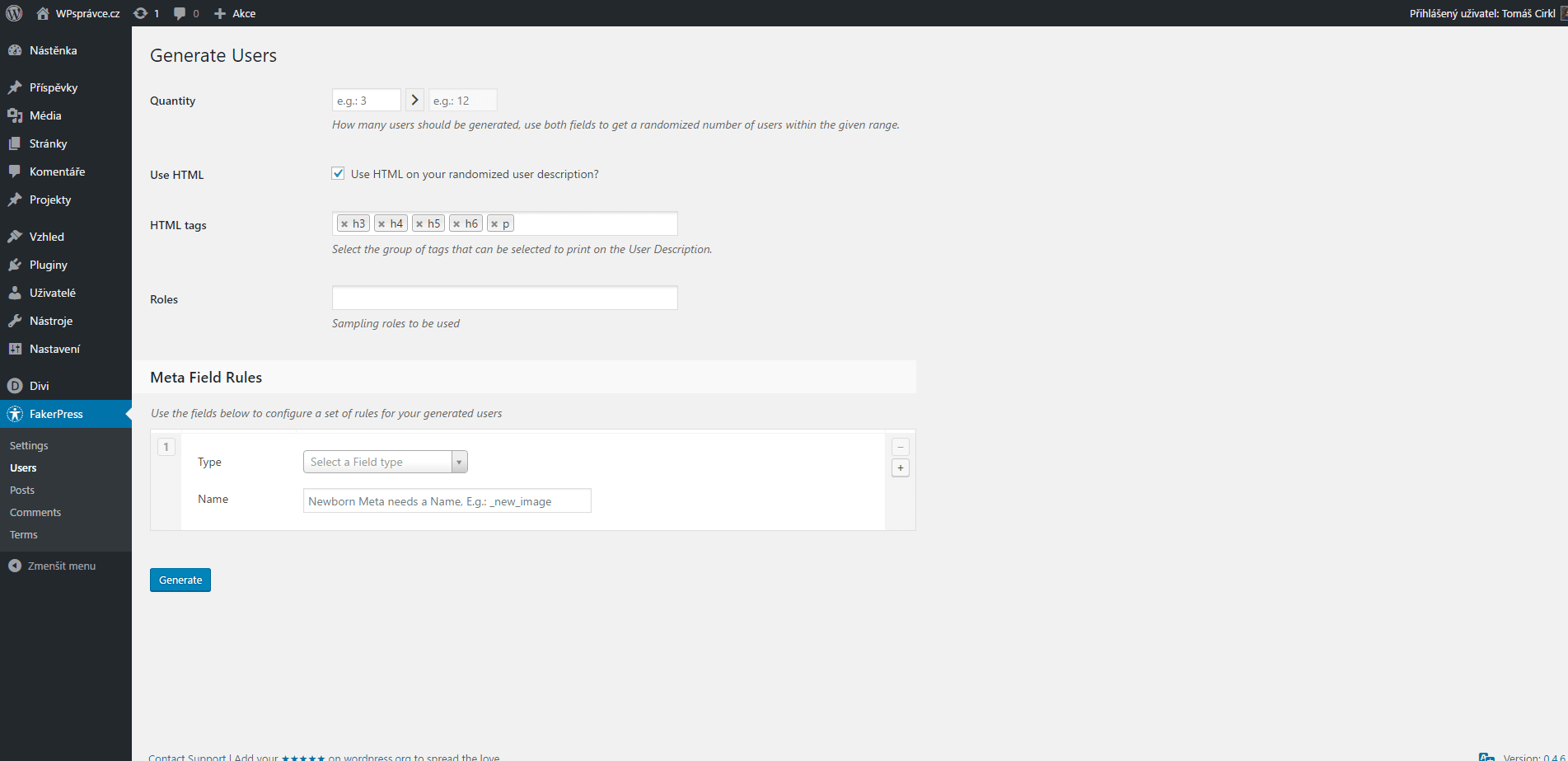Remove the h5 tag with its x

(419, 224)
